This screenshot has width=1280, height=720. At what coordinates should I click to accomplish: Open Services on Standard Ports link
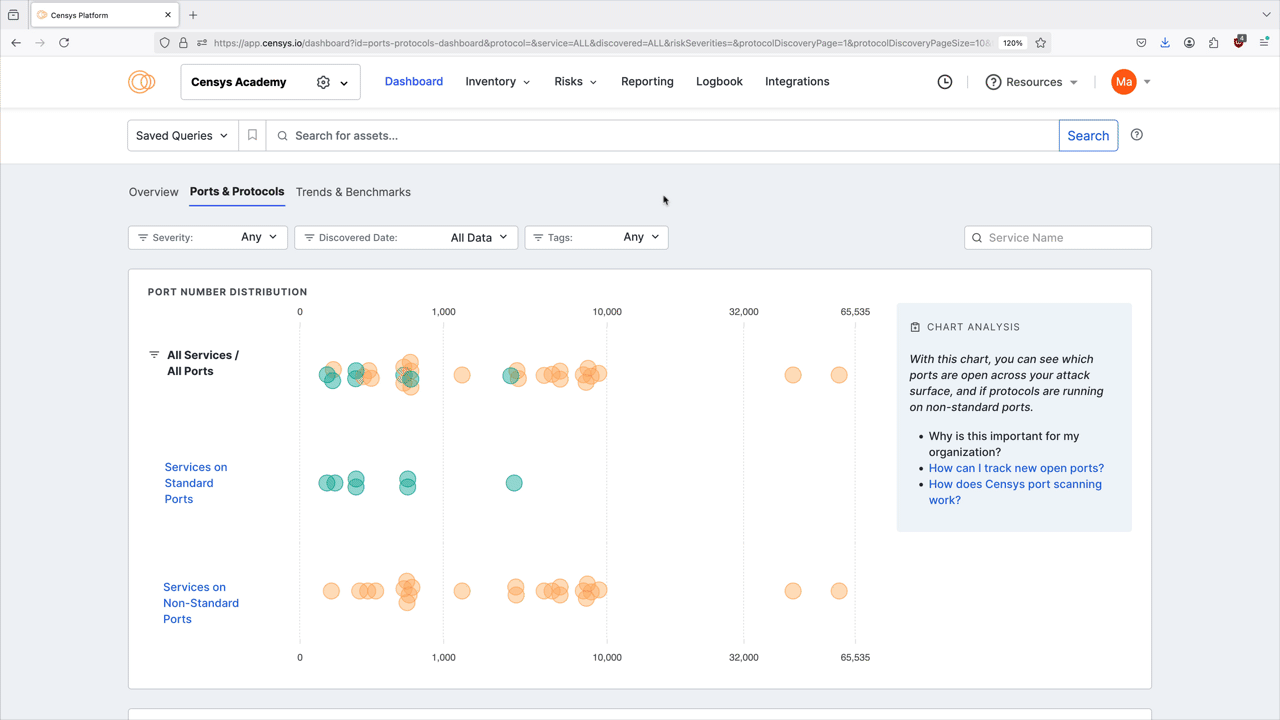click(x=196, y=483)
